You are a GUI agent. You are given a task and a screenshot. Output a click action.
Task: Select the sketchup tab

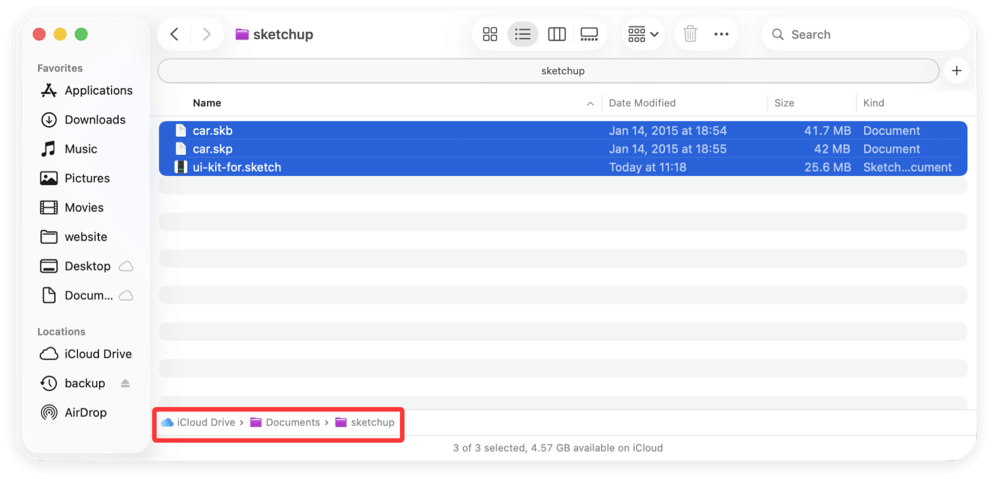pyautogui.click(x=549, y=71)
